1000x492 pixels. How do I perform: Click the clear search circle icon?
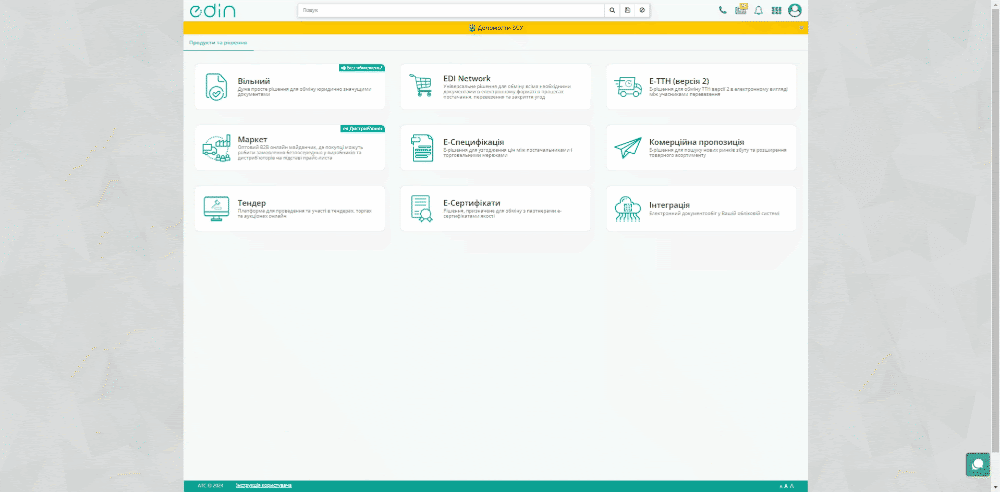pyautogui.click(x=642, y=10)
